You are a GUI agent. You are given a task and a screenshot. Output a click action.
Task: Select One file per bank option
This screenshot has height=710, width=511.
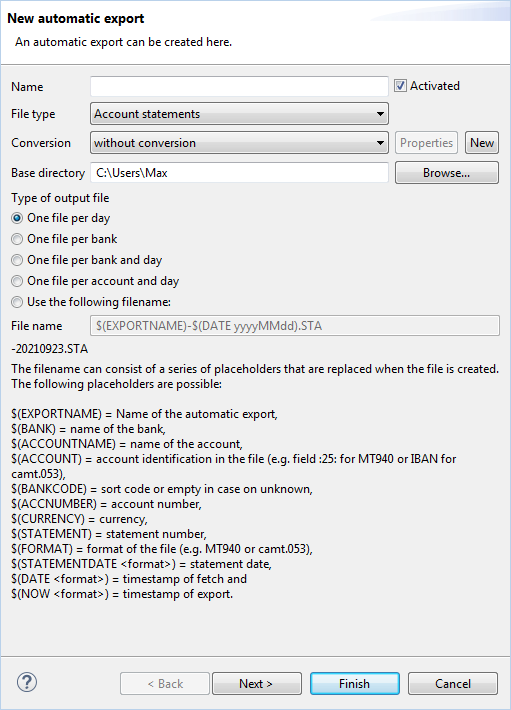point(17,239)
